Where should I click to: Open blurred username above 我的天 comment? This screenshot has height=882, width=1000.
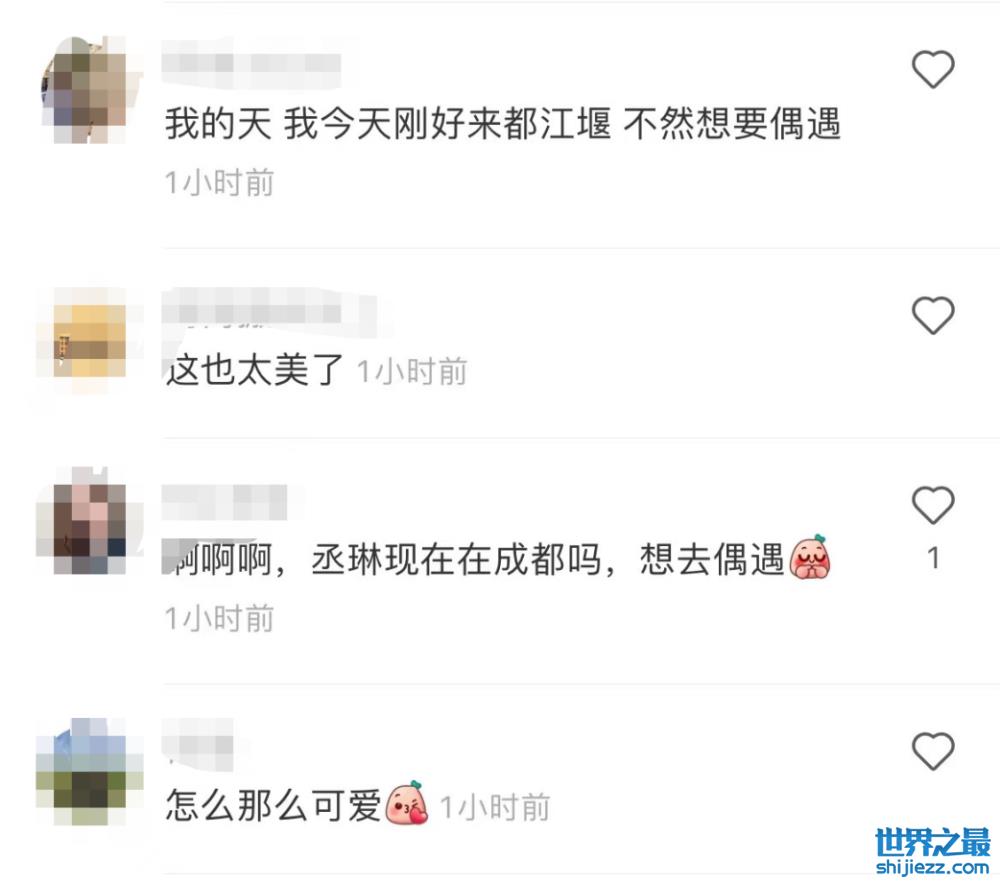click(x=251, y=64)
